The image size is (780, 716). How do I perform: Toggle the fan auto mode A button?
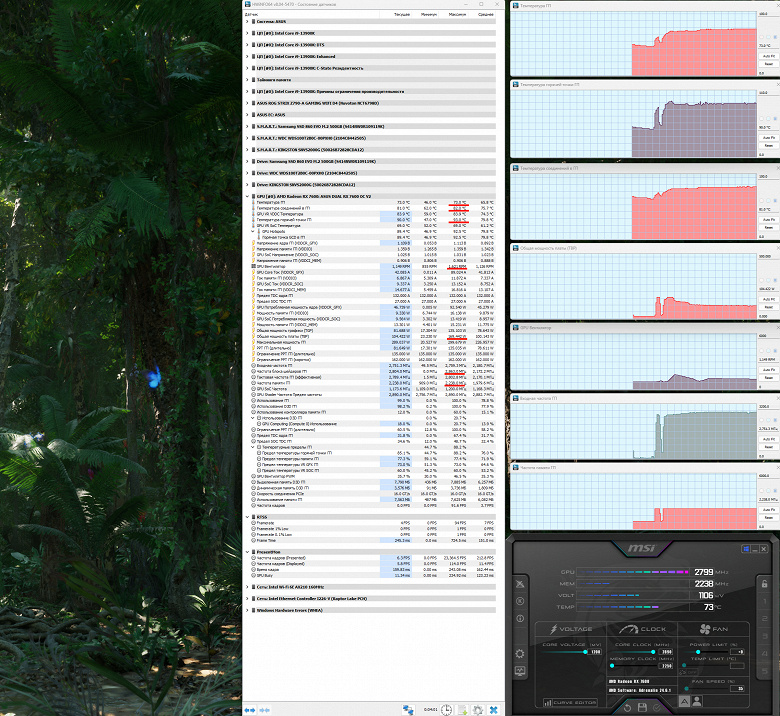[684, 701]
